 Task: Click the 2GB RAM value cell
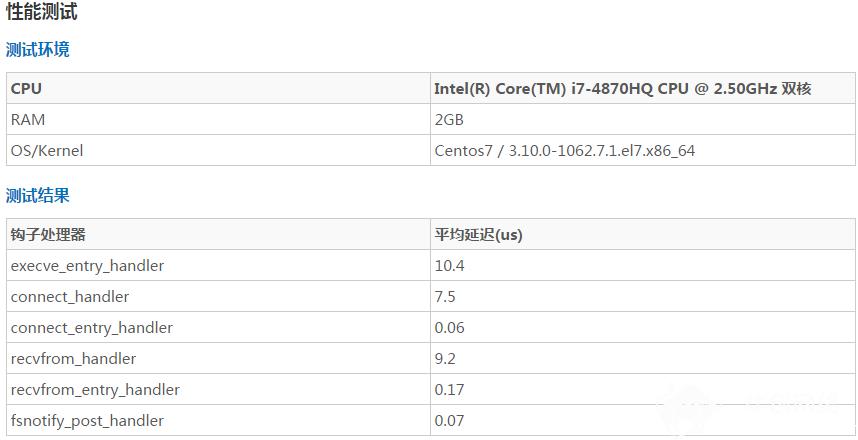tap(643, 119)
